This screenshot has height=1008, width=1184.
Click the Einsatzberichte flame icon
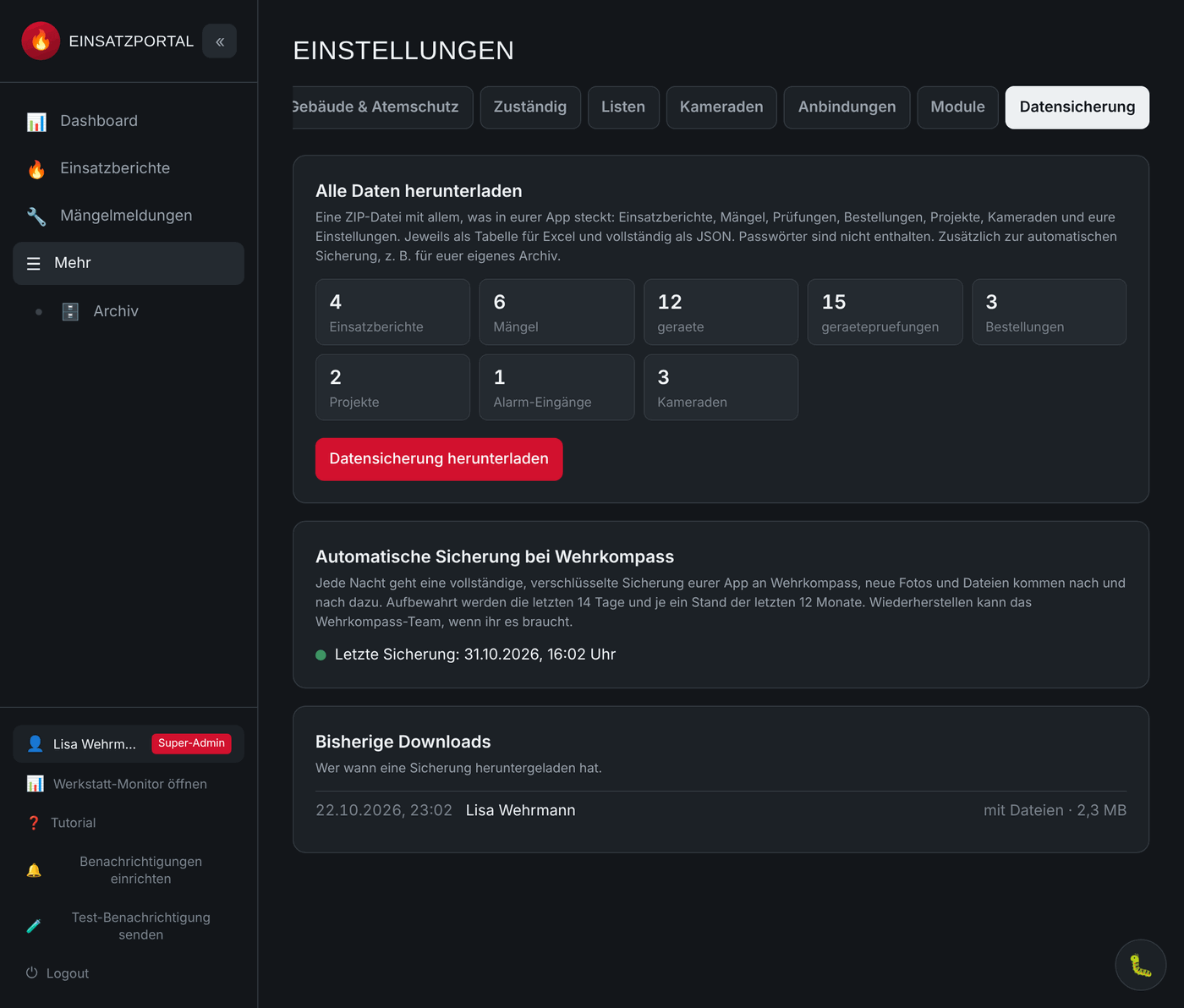pyautogui.click(x=36, y=169)
